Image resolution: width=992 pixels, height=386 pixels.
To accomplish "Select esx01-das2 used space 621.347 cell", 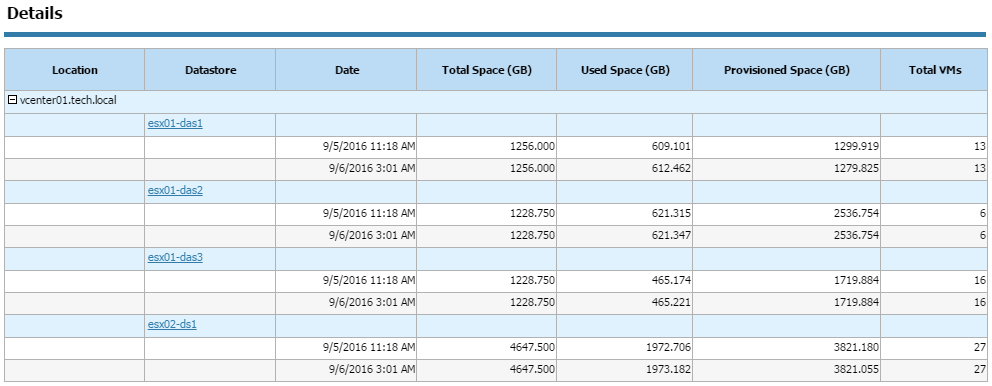I will click(x=625, y=235).
